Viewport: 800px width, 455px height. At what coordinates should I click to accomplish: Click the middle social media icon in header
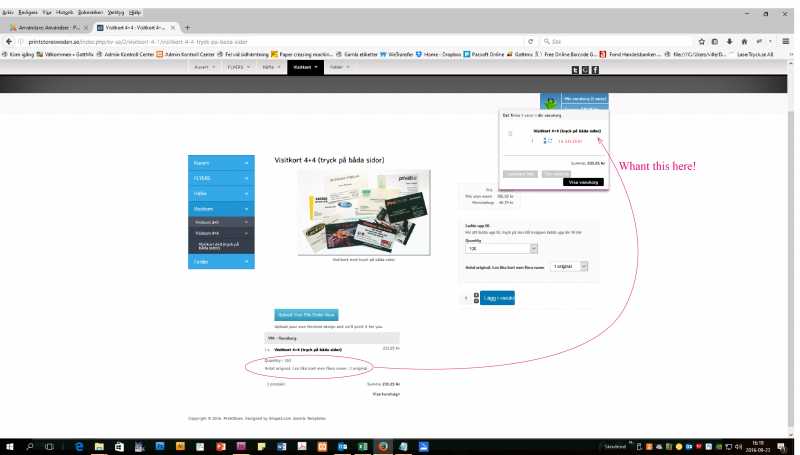point(585,70)
